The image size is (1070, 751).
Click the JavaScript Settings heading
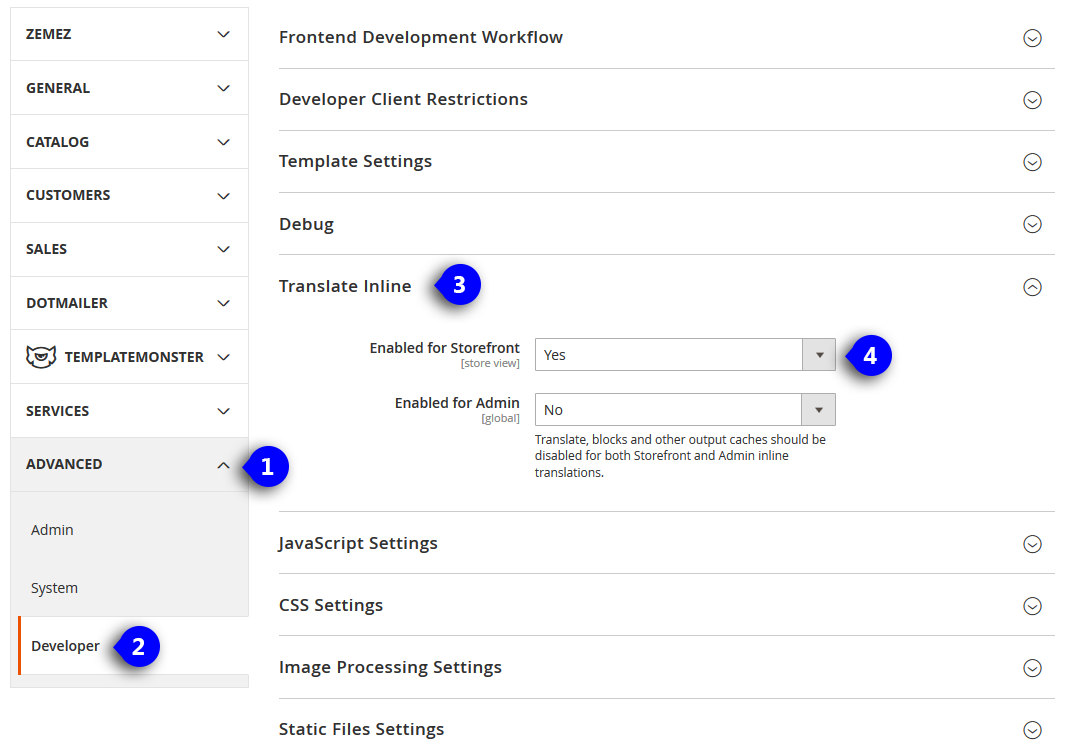tap(358, 544)
